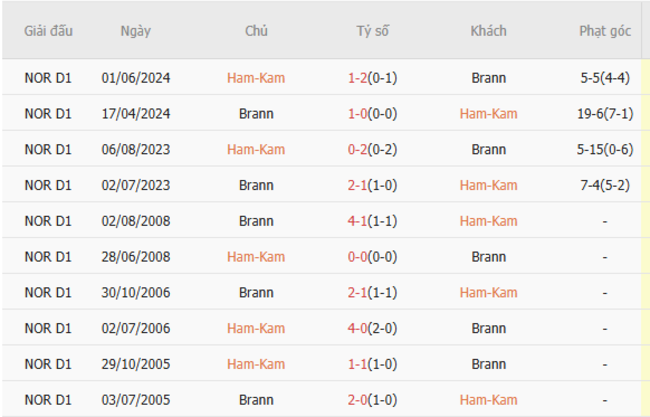This screenshot has height=417, width=650.
Task: Select Brann away team in 29/10/2005 match
Action: pos(488,364)
